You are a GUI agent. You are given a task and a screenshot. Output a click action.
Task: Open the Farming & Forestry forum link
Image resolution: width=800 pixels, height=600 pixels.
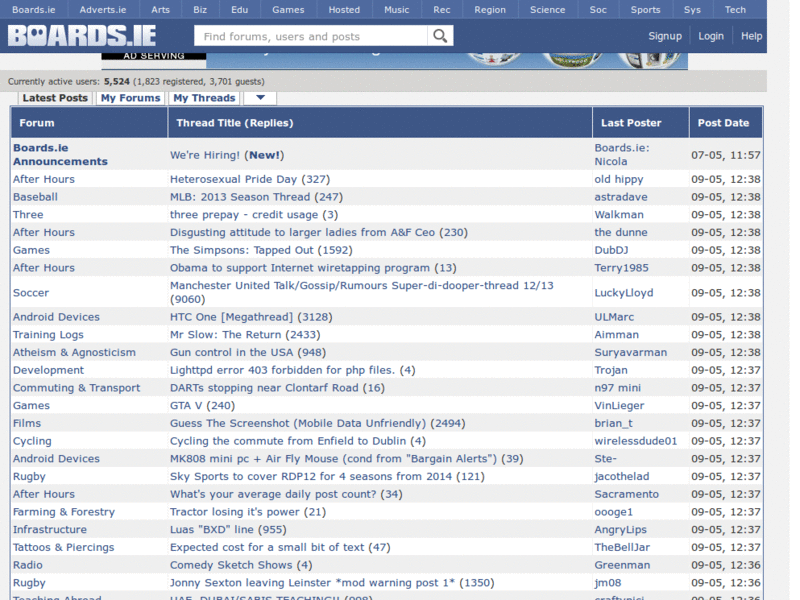click(64, 512)
